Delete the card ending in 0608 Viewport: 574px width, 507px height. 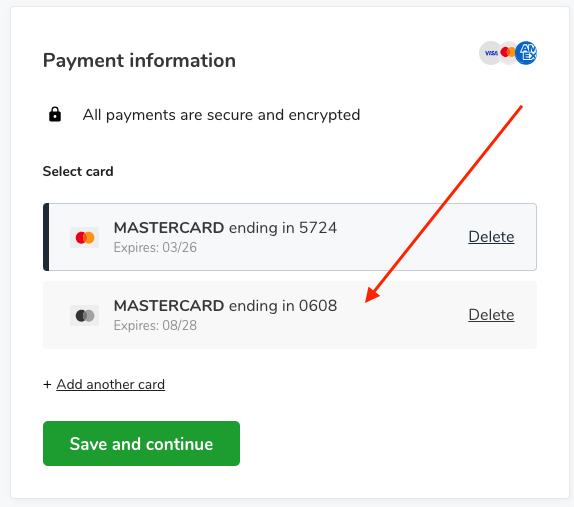point(491,315)
